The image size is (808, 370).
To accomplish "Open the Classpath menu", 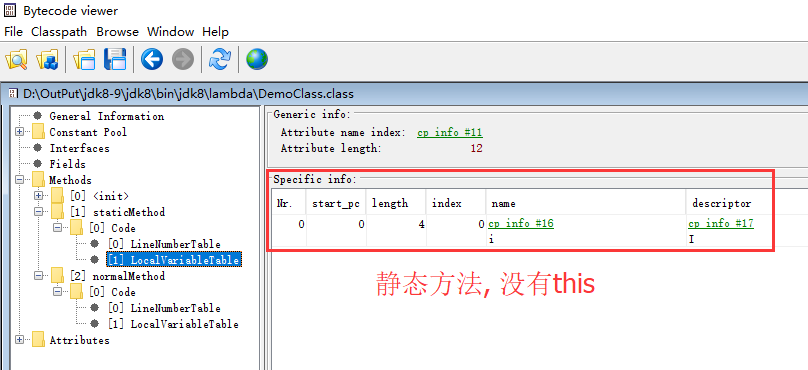I will [59, 32].
